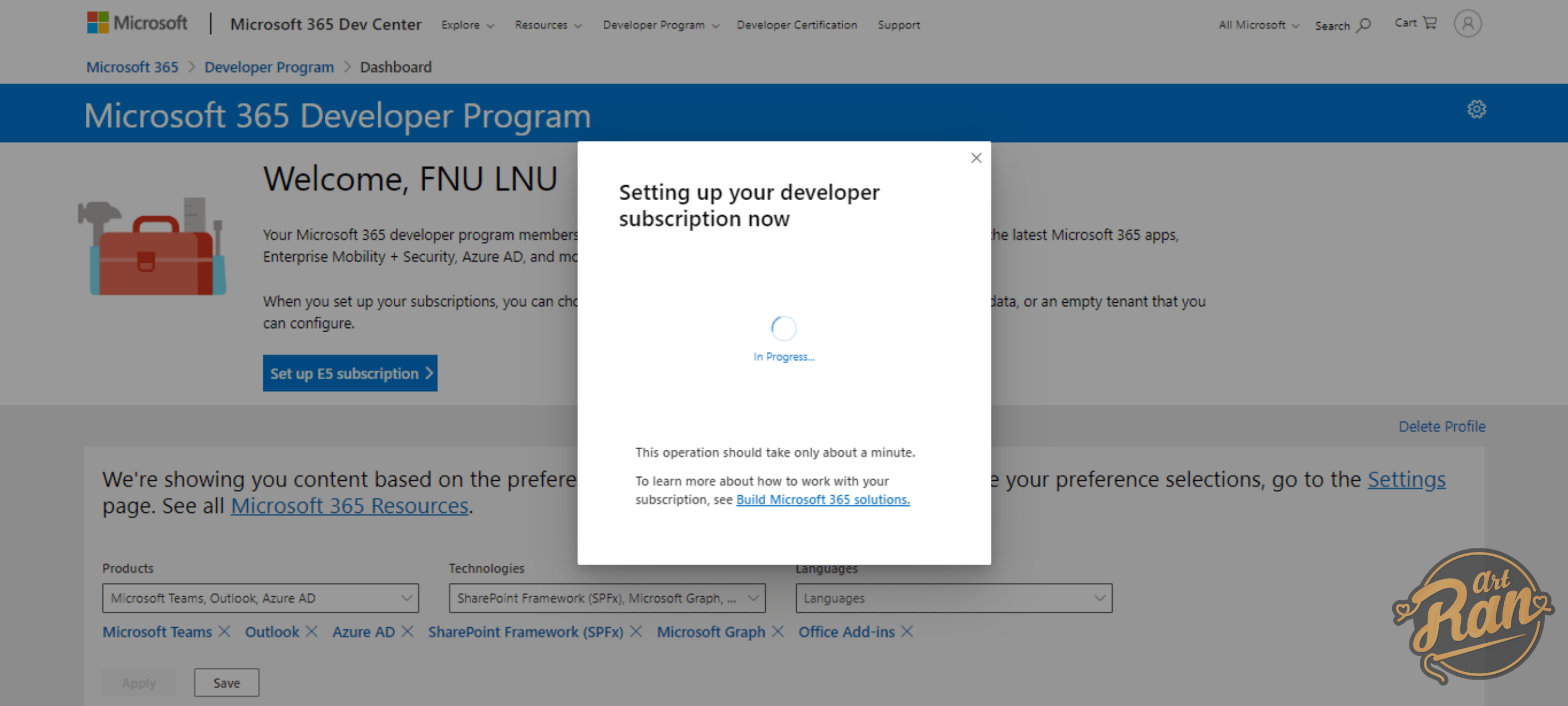
Task: Open the Microsoft 365 Resources link
Action: coord(349,506)
